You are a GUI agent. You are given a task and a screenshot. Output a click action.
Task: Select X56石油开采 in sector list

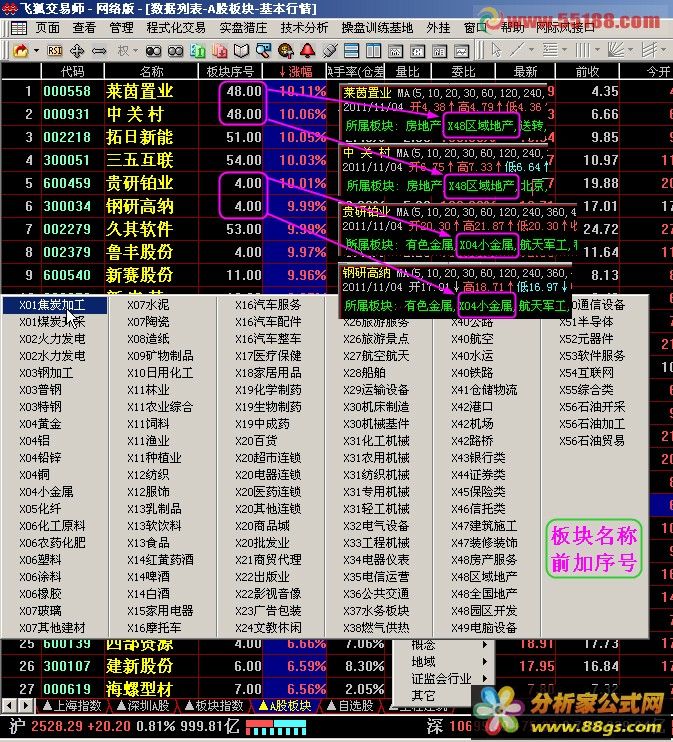click(x=592, y=407)
